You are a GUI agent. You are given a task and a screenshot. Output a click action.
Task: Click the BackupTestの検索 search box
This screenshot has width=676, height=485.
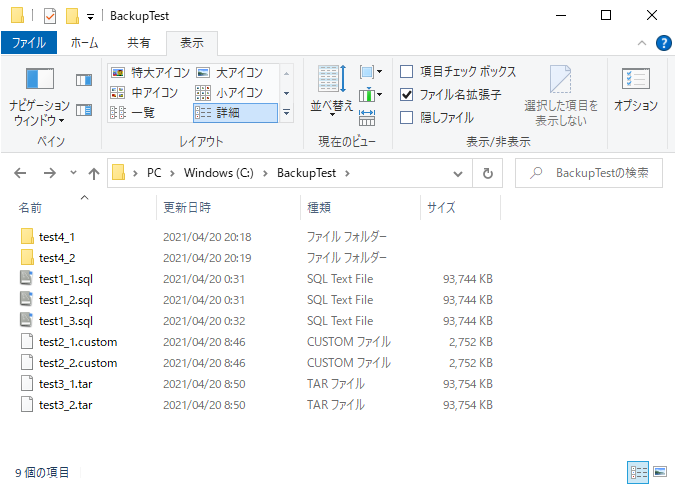coord(588,173)
